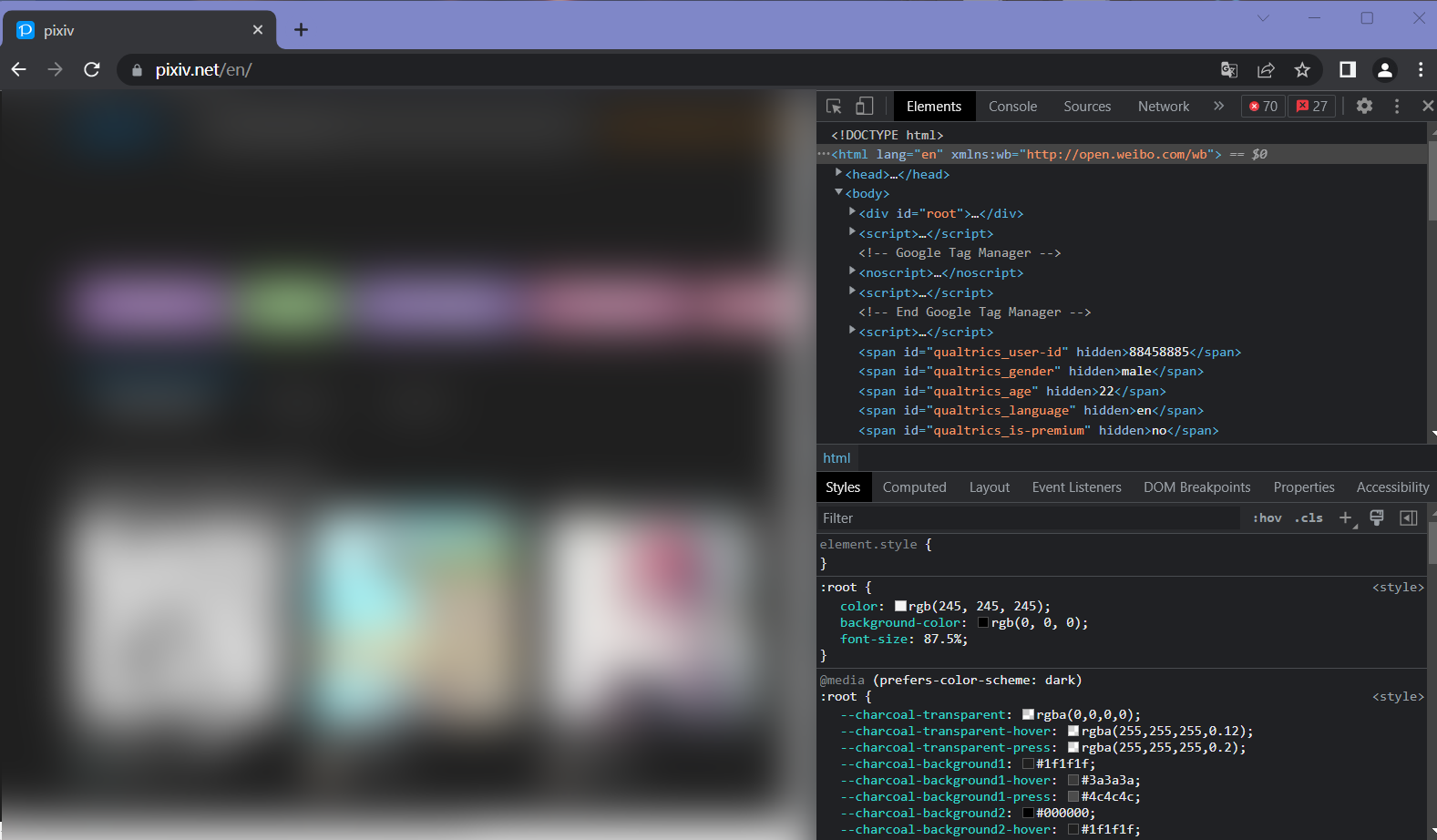Open the Properties tab
Screen dimensions: 1437x840
[x=1303, y=487]
